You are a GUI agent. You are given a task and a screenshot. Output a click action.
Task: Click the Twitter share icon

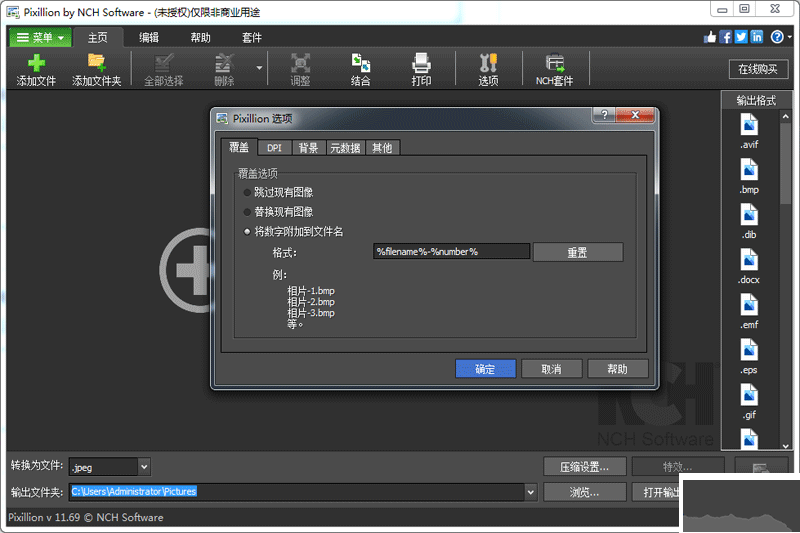coord(741,37)
